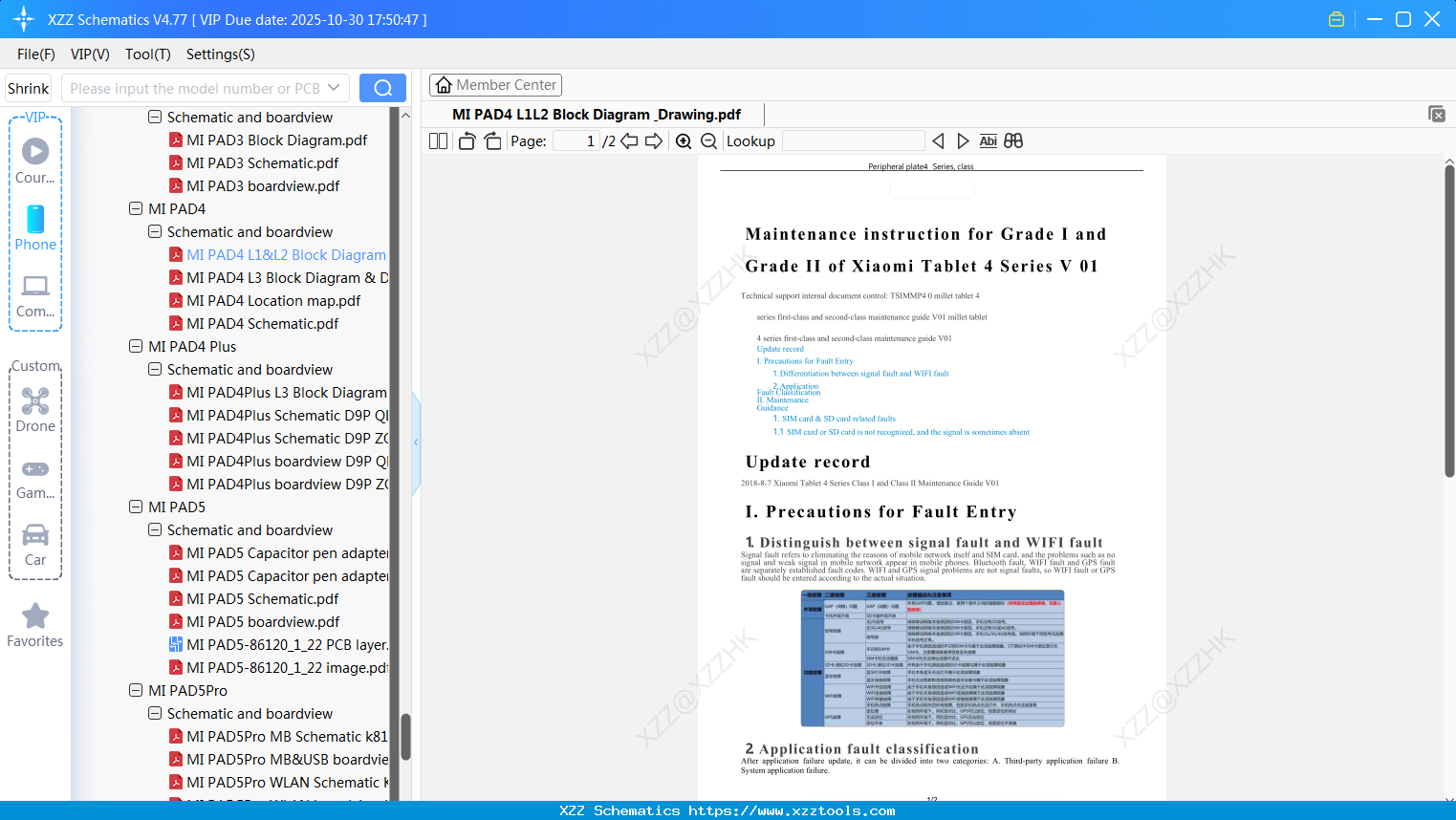Toggle the Abi whole-word match icon

(x=988, y=141)
